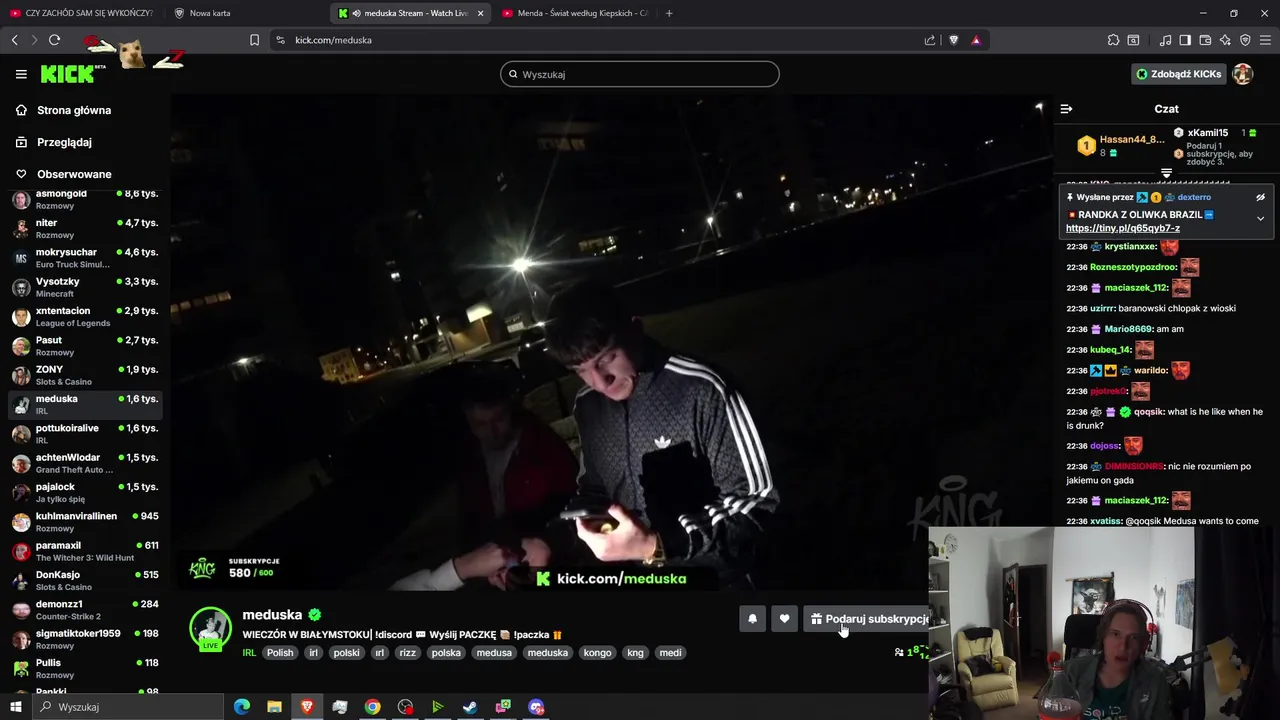The width and height of the screenshot is (1280, 720).
Task: Open Brave VPN shield icon
Action: tap(1245, 40)
